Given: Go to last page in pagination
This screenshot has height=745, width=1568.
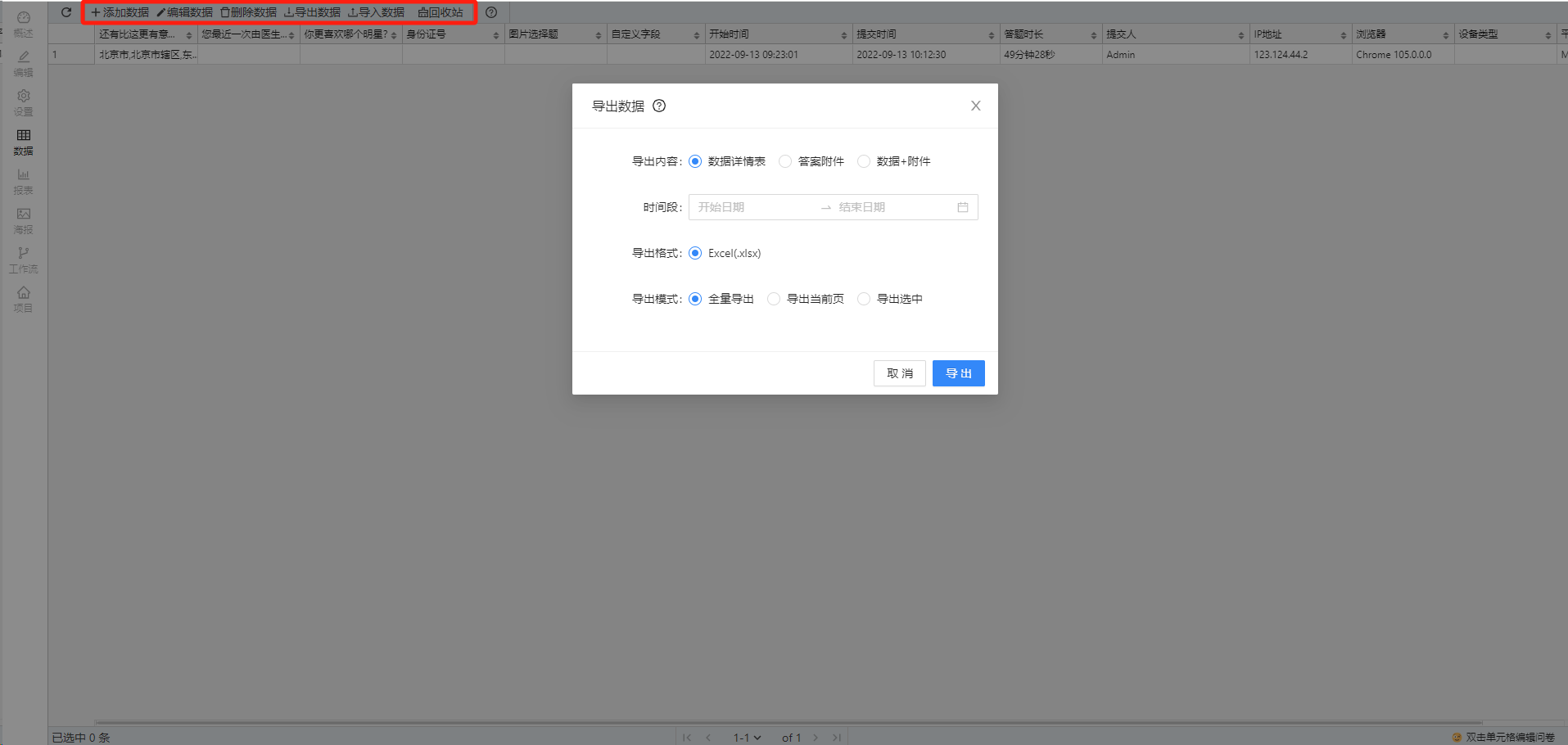Looking at the screenshot, I should click(837, 738).
